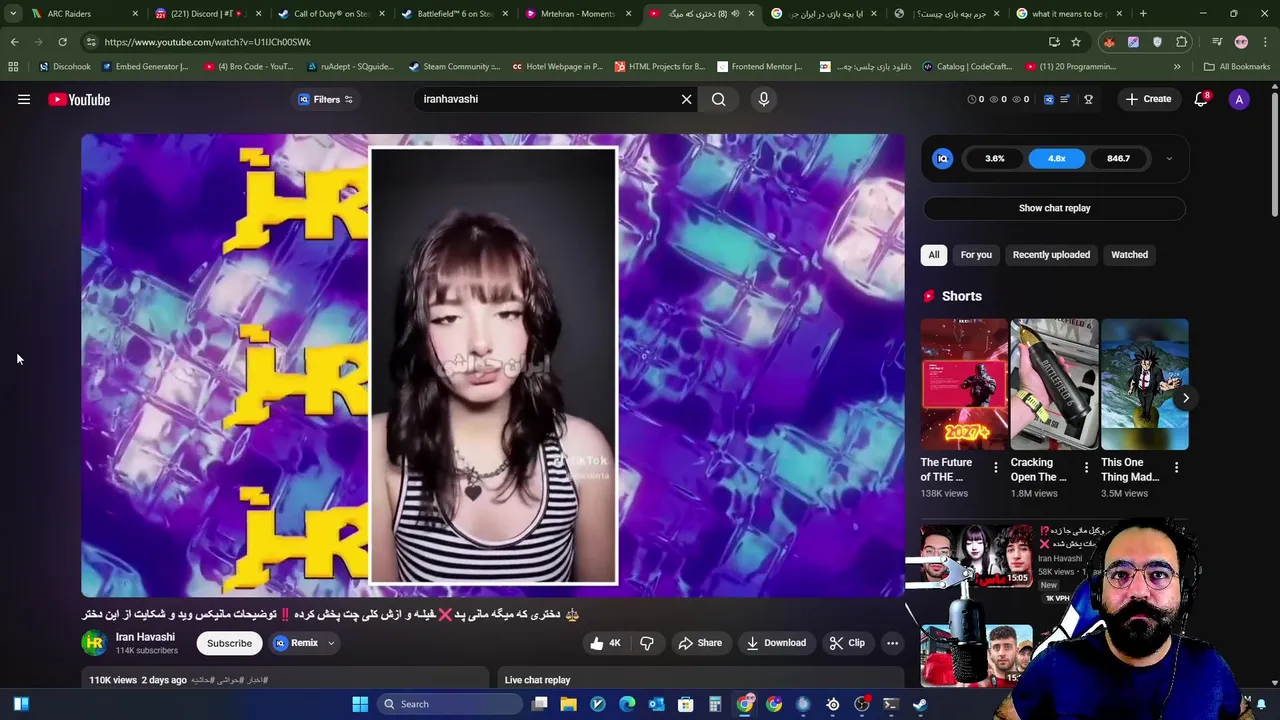The width and height of the screenshot is (1280, 720).
Task: Open The Future of THE short thumbnail
Action: coord(964,384)
